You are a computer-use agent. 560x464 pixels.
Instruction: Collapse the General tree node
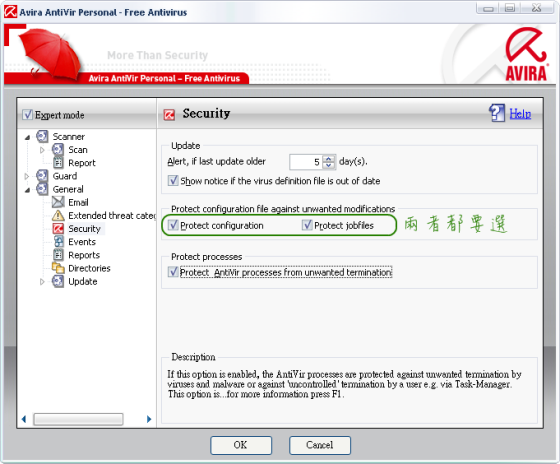(27, 190)
